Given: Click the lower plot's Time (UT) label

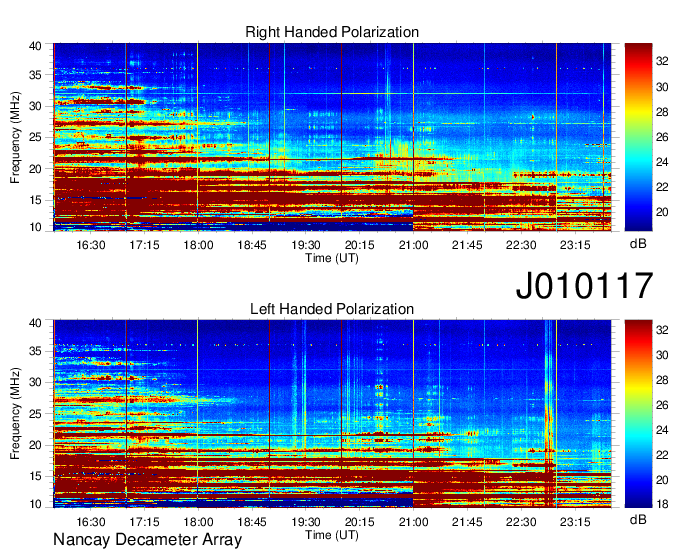Looking at the screenshot, I should click(x=332, y=535).
